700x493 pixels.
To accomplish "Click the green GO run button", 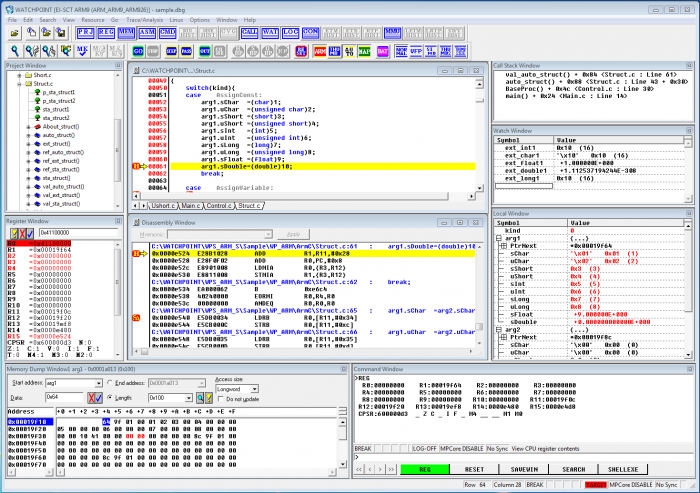I will tap(138, 51).
